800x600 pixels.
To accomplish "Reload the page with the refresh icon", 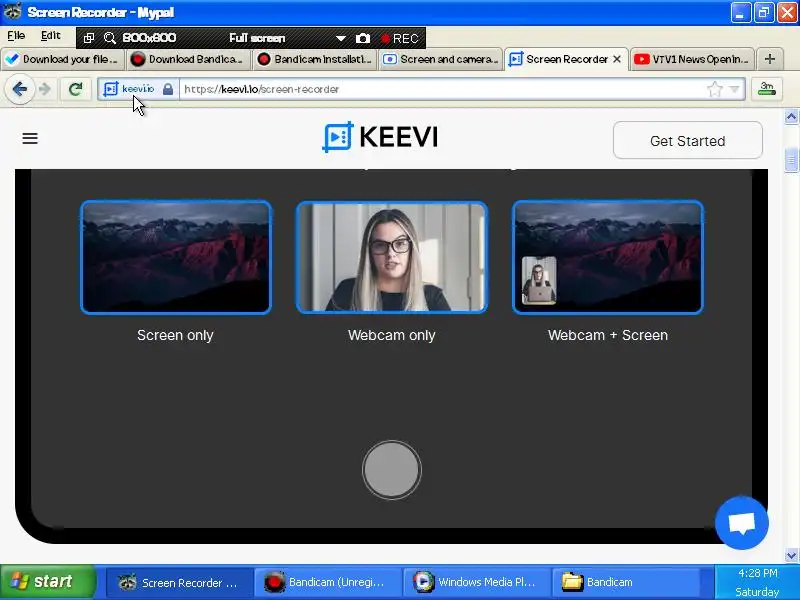I will 76,89.
